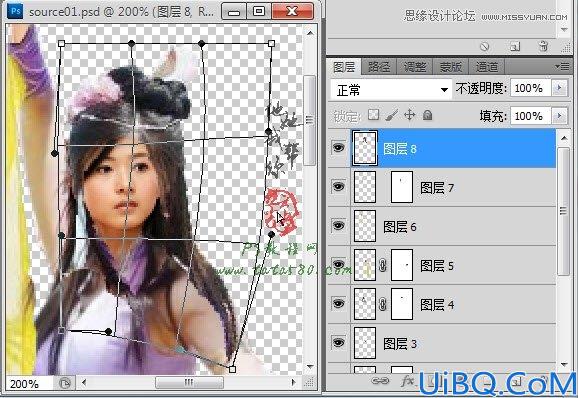Select 图层 5 mask thumbnail
This screenshot has height=398, width=578.
(x=402, y=265)
